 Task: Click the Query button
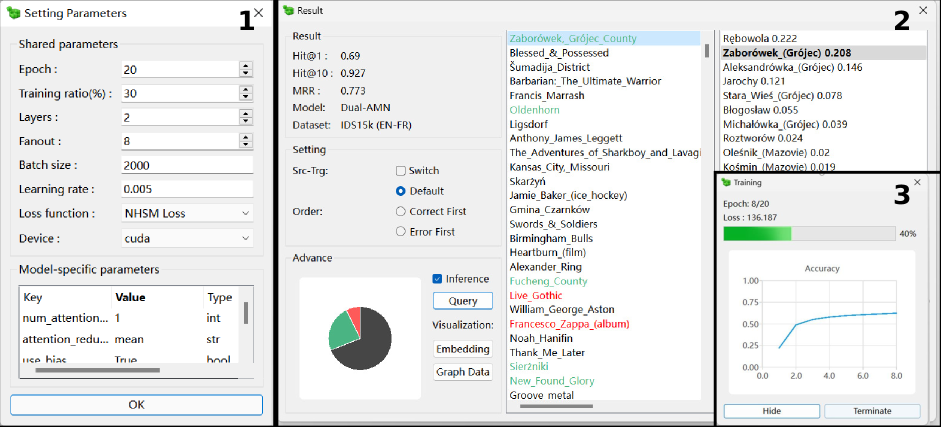462,300
